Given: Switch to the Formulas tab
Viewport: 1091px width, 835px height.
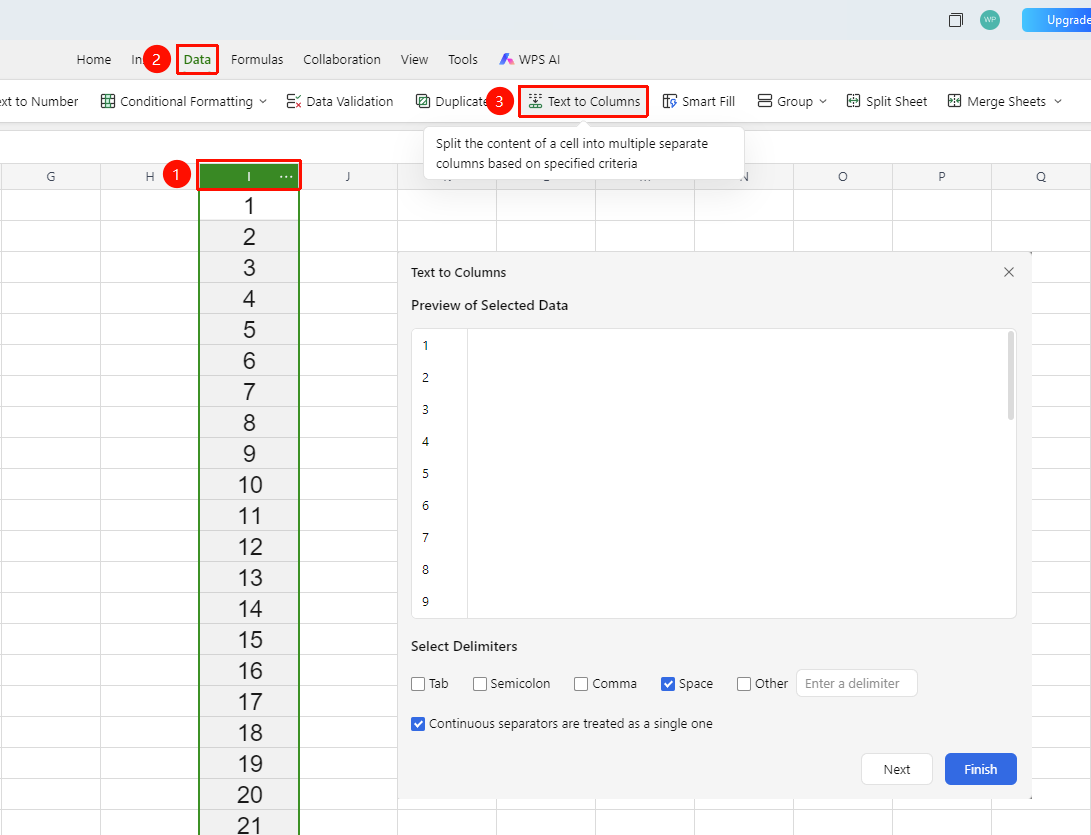Looking at the screenshot, I should (x=257, y=60).
